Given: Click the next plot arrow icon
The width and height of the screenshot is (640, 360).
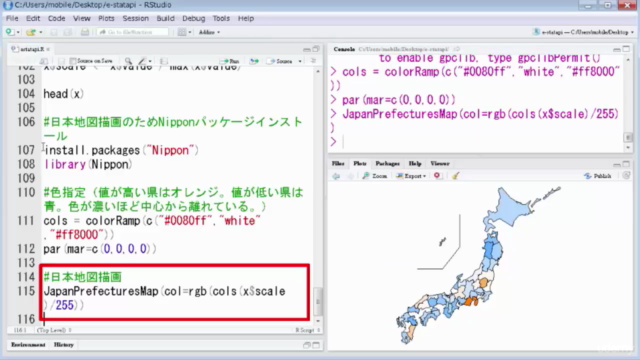Looking at the screenshot, I should 350,176.
